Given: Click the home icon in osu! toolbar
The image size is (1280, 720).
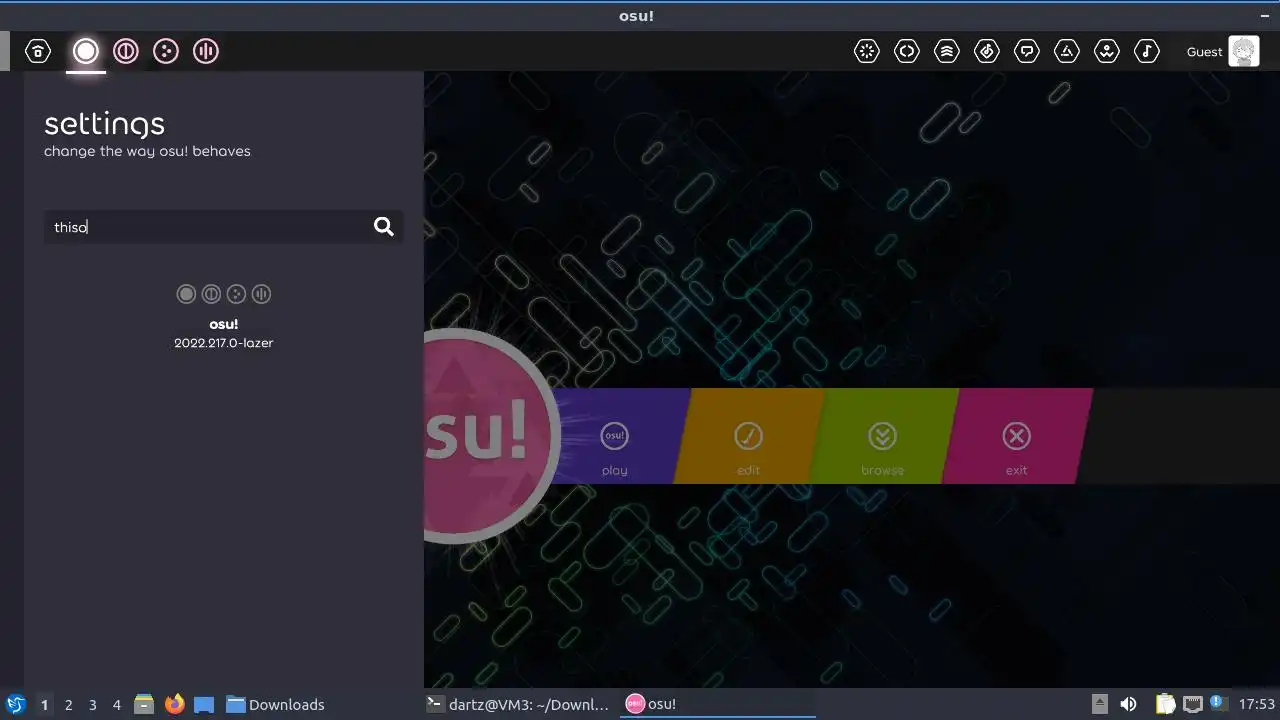Looking at the screenshot, I should coord(38,51).
